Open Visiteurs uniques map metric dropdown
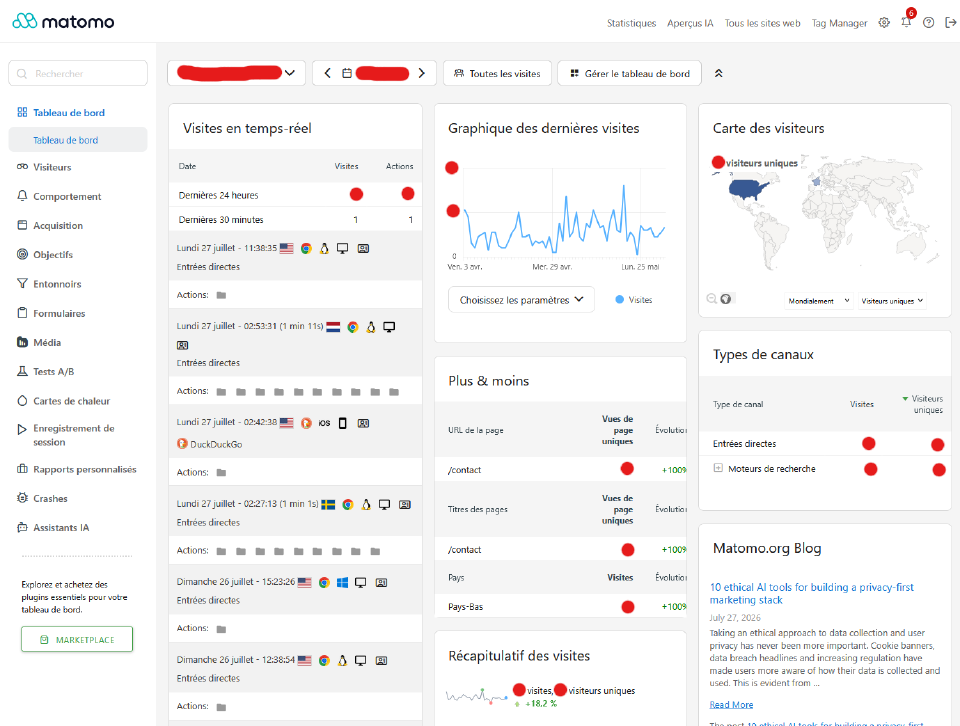The image size is (960, 726). point(892,301)
